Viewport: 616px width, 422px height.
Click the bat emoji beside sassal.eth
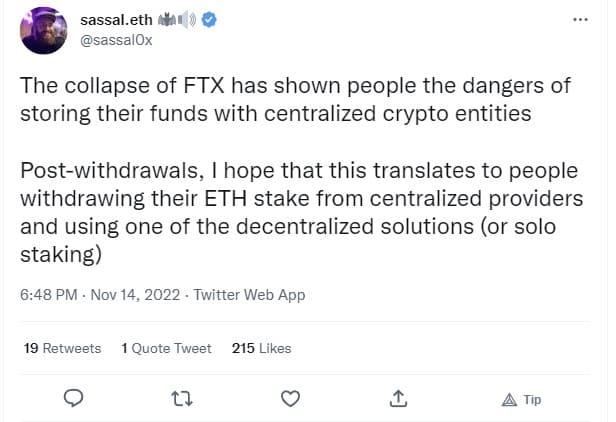169,19
